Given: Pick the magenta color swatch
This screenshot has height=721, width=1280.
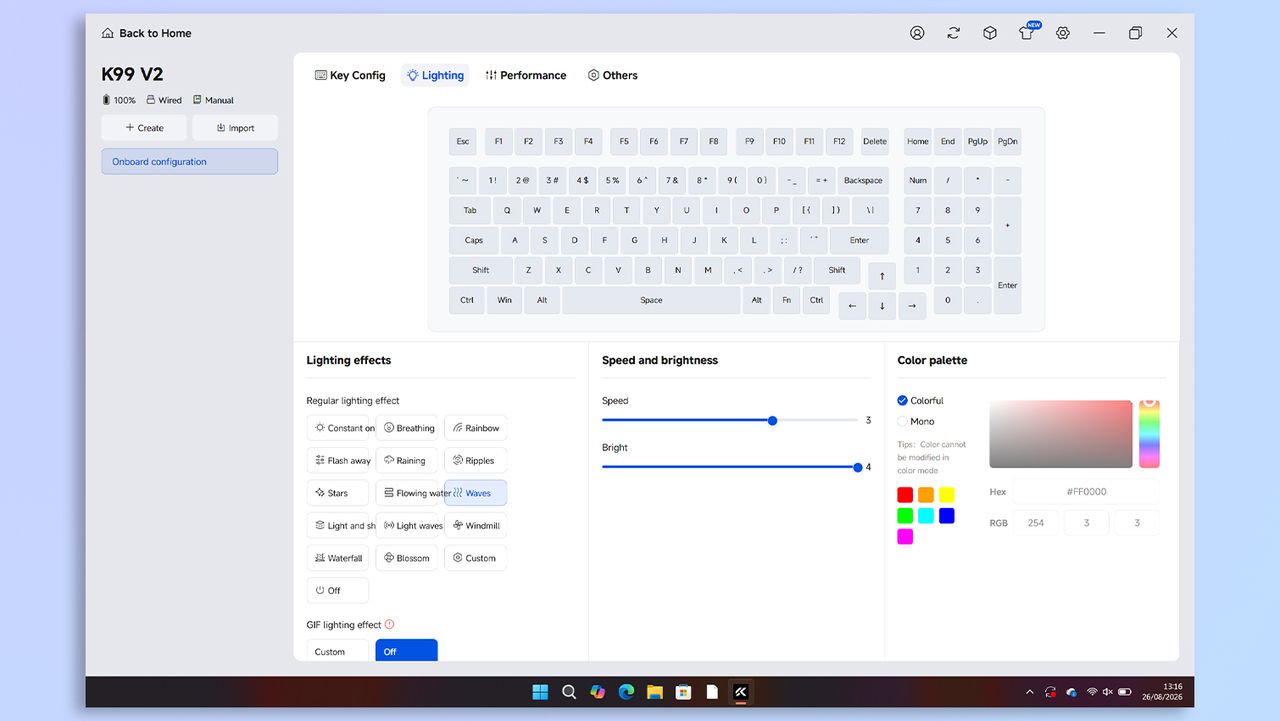Looking at the screenshot, I should 905,537.
